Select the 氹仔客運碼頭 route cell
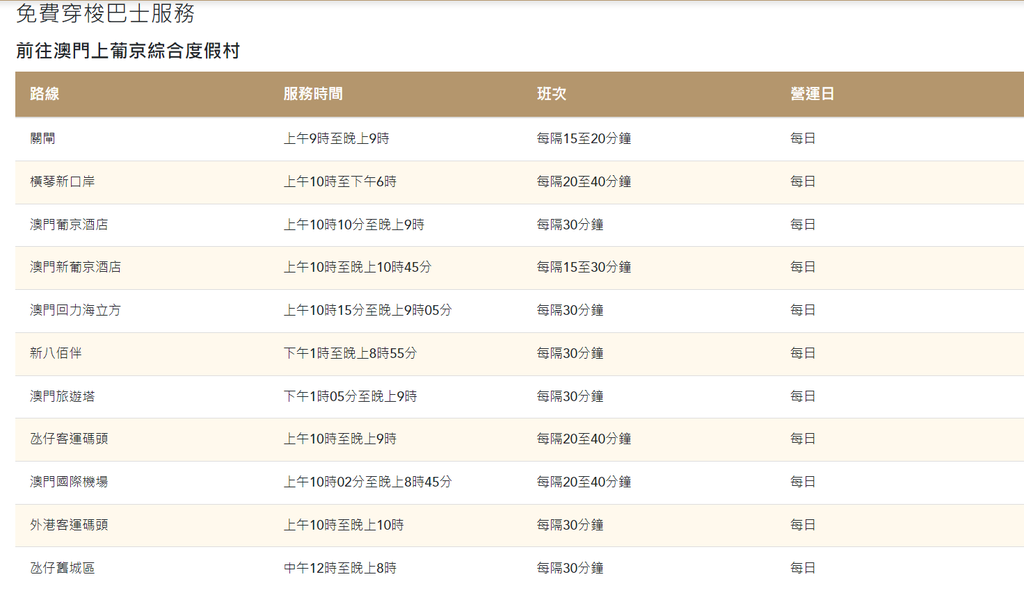The width and height of the screenshot is (1024, 602). tap(69, 439)
